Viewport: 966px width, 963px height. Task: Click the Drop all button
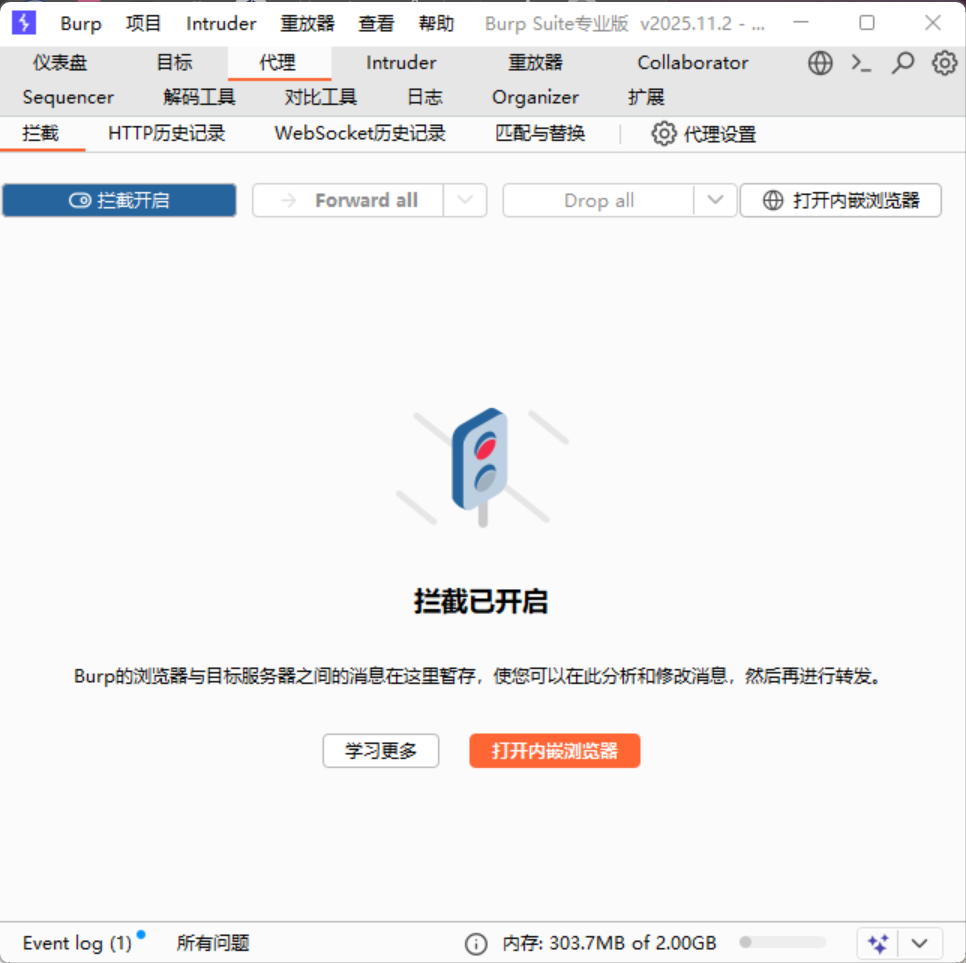(598, 200)
